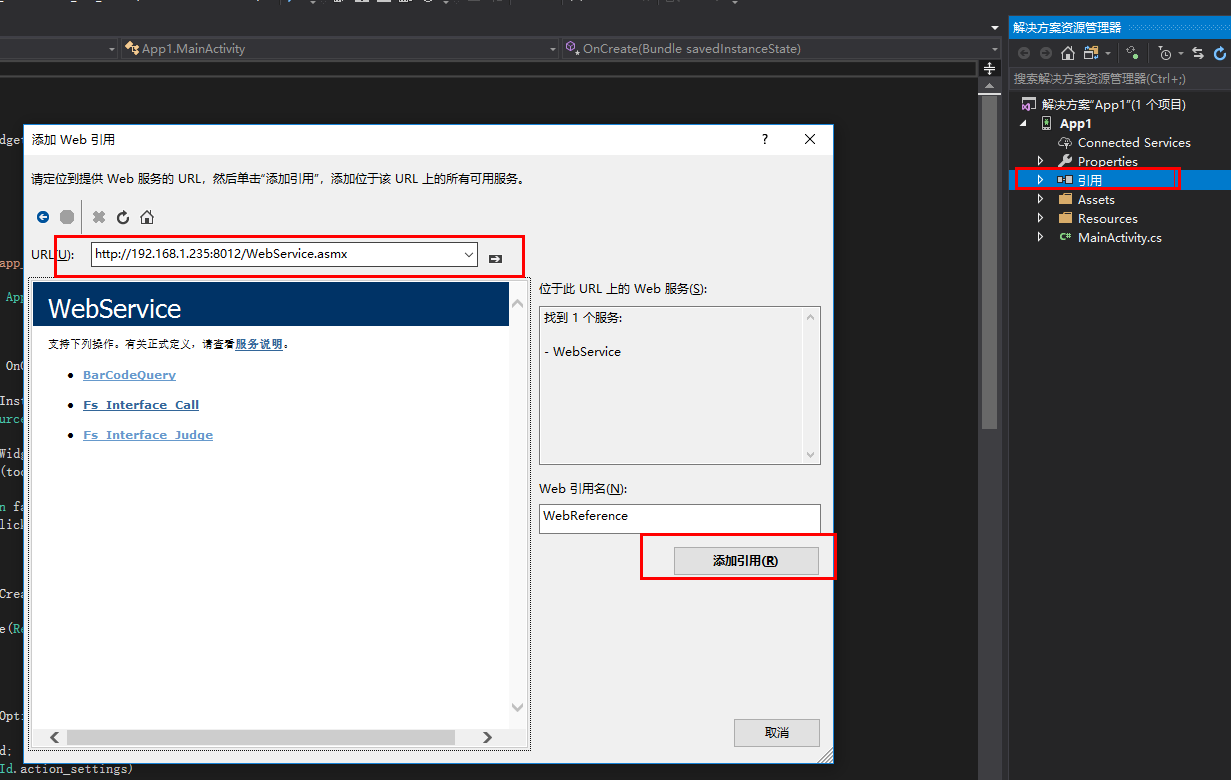Click the cloud icon beside Connected Services
This screenshot has height=780, width=1231.
click(1065, 143)
